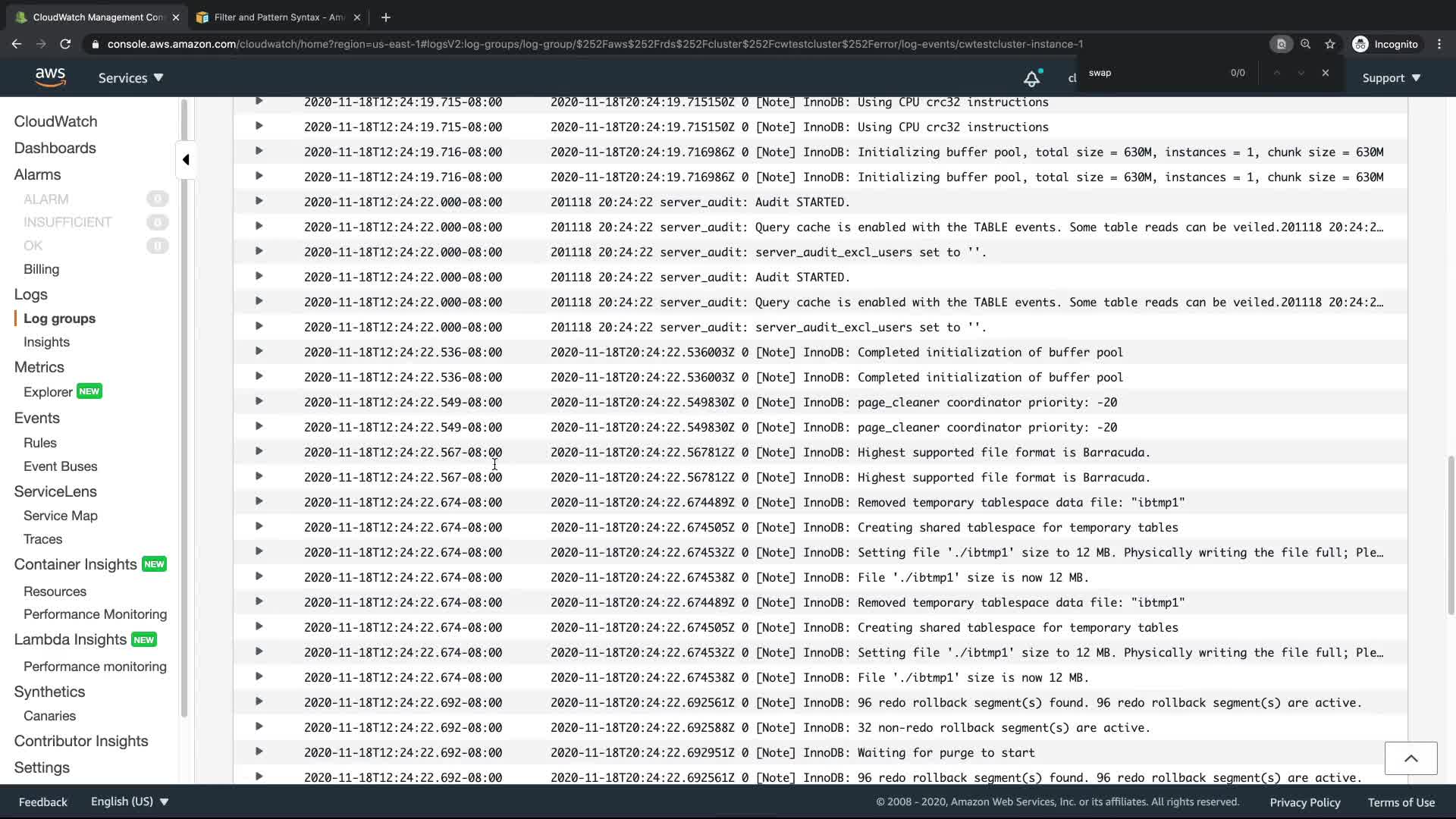The width and height of the screenshot is (1456, 819).
Task: Open the notifications bell icon
Action: [1031, 78]
